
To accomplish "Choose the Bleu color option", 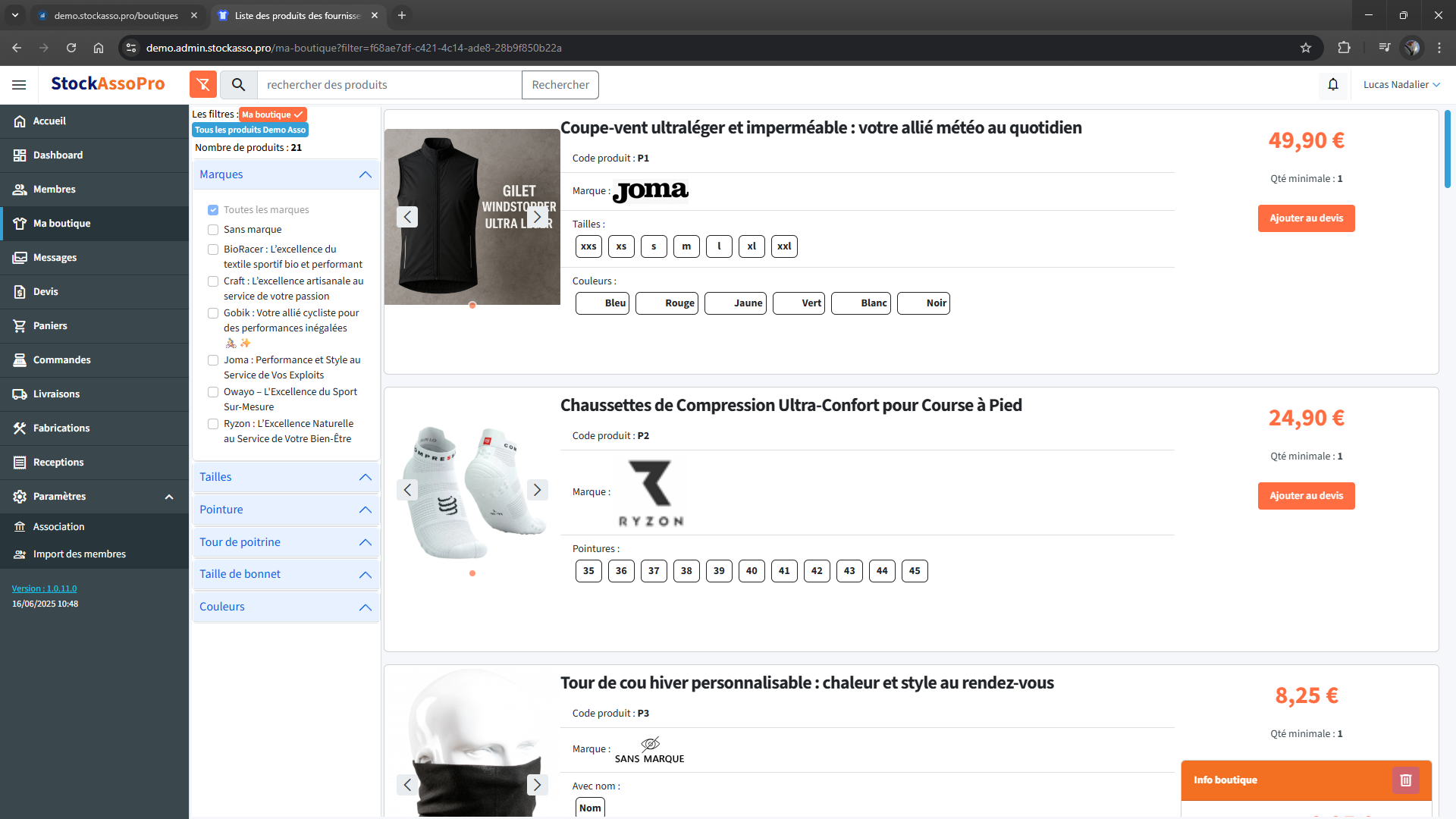I will pos(602,303).
